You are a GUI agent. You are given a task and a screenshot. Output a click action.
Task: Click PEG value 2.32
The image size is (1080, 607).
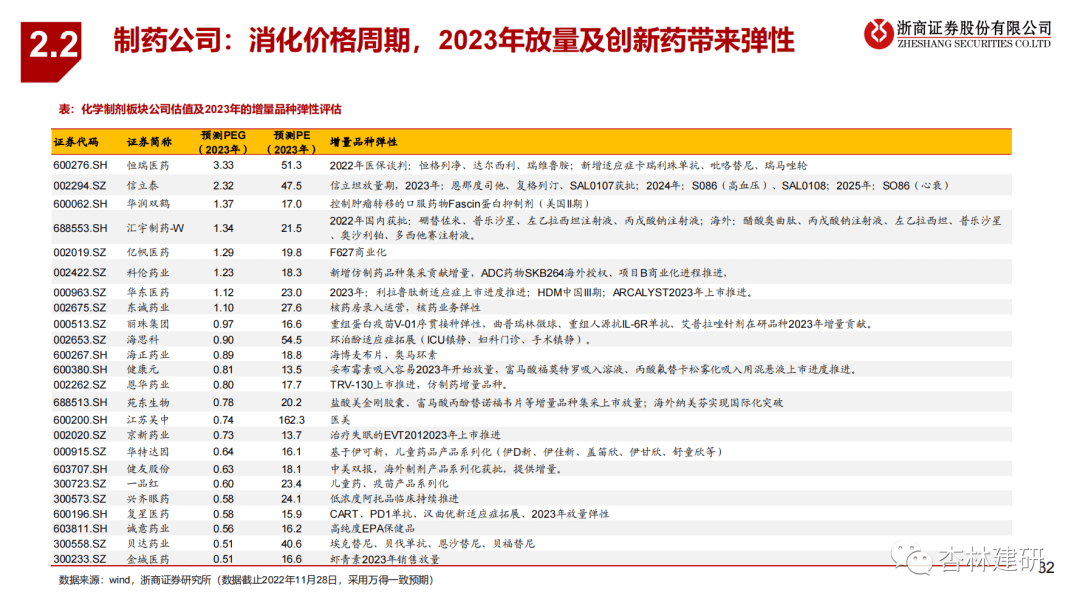(223, 186)
